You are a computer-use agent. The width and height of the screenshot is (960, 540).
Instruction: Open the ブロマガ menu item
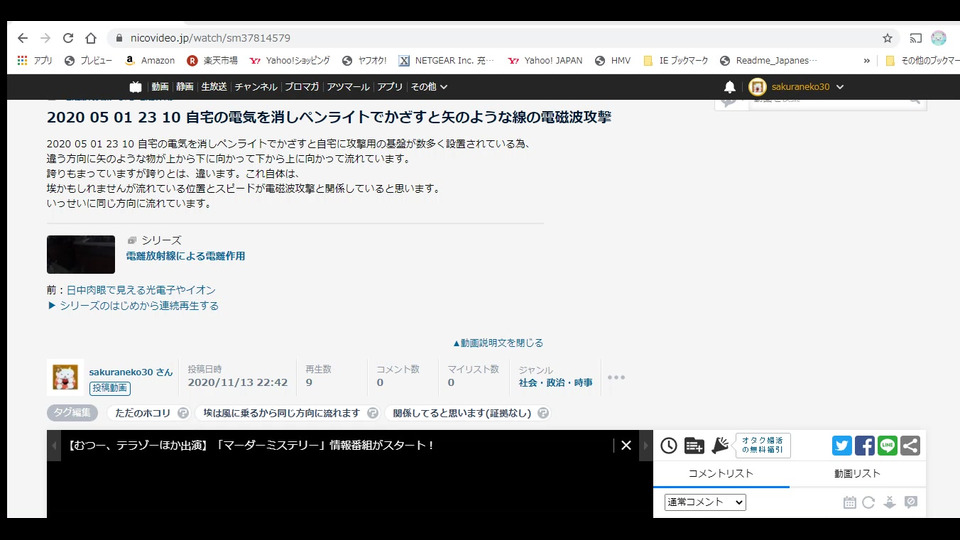coord(302,87)
